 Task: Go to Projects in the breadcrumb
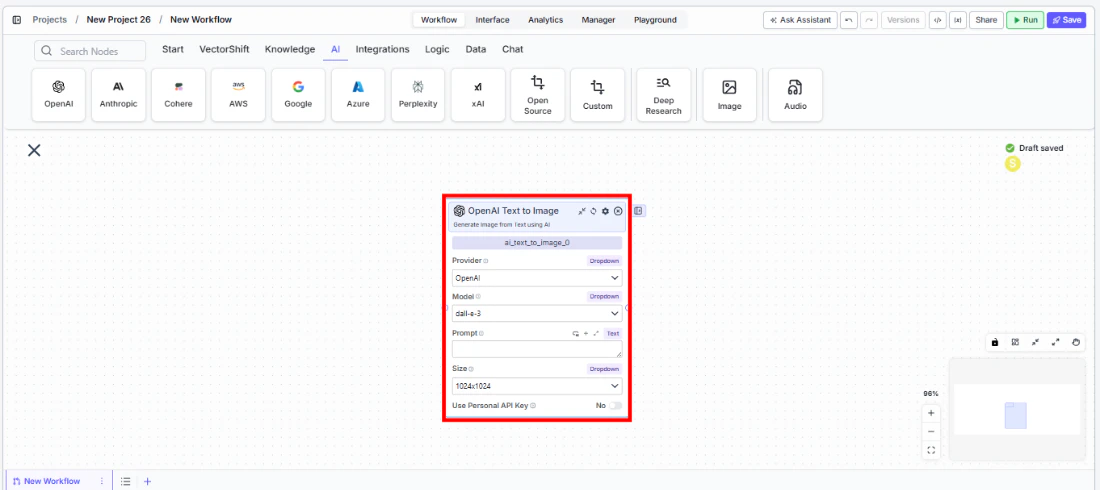(49, 20)
